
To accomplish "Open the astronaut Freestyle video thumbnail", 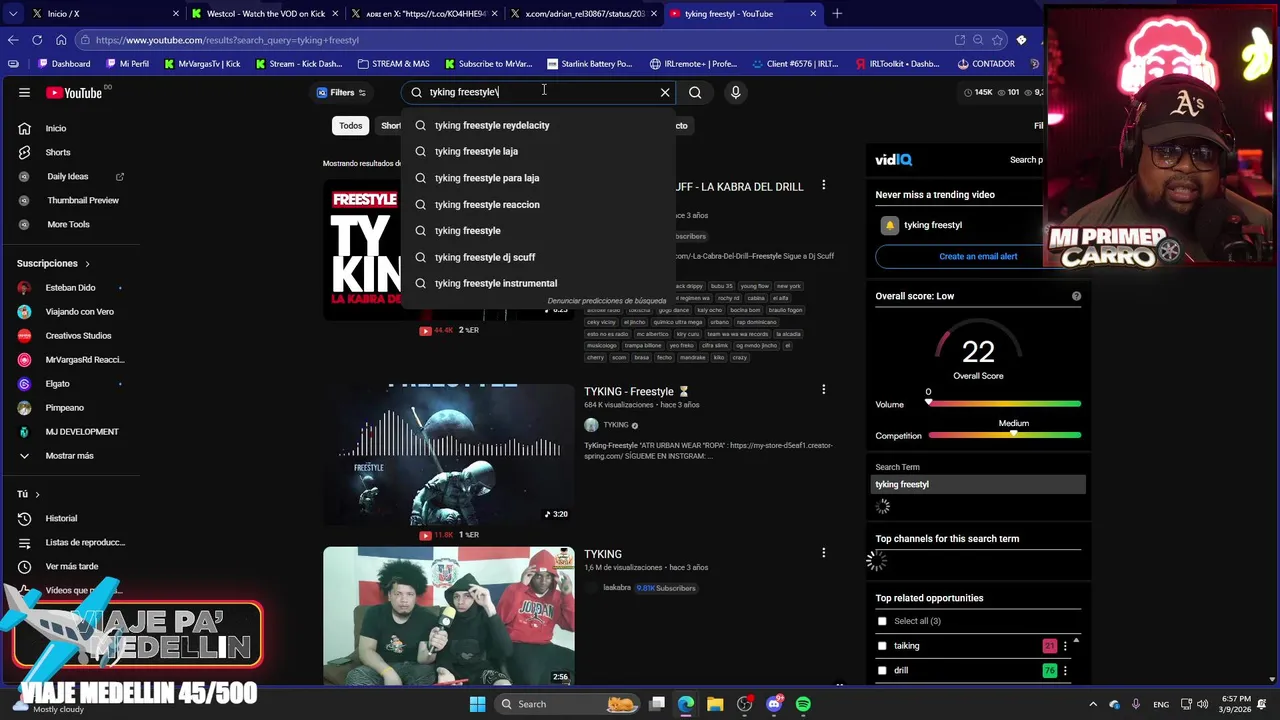I will point(448,454).
